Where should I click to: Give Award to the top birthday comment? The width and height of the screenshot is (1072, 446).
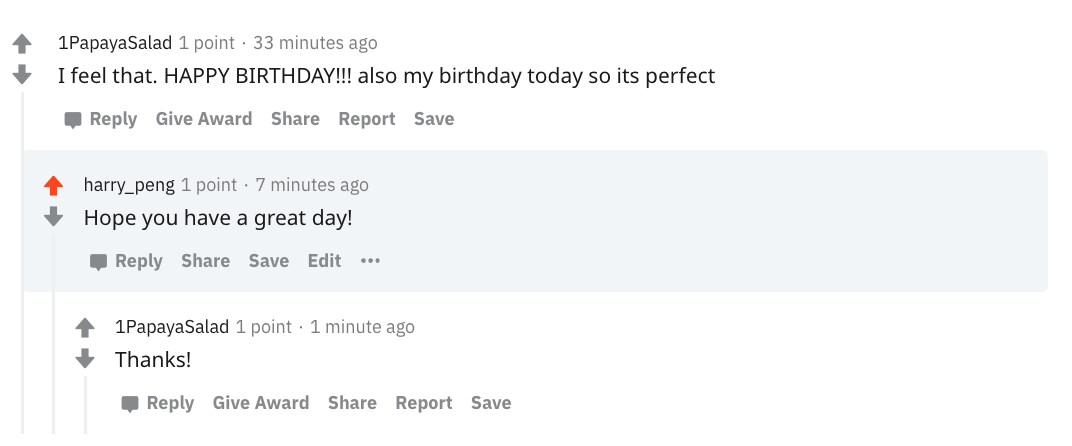pos(204,119)
